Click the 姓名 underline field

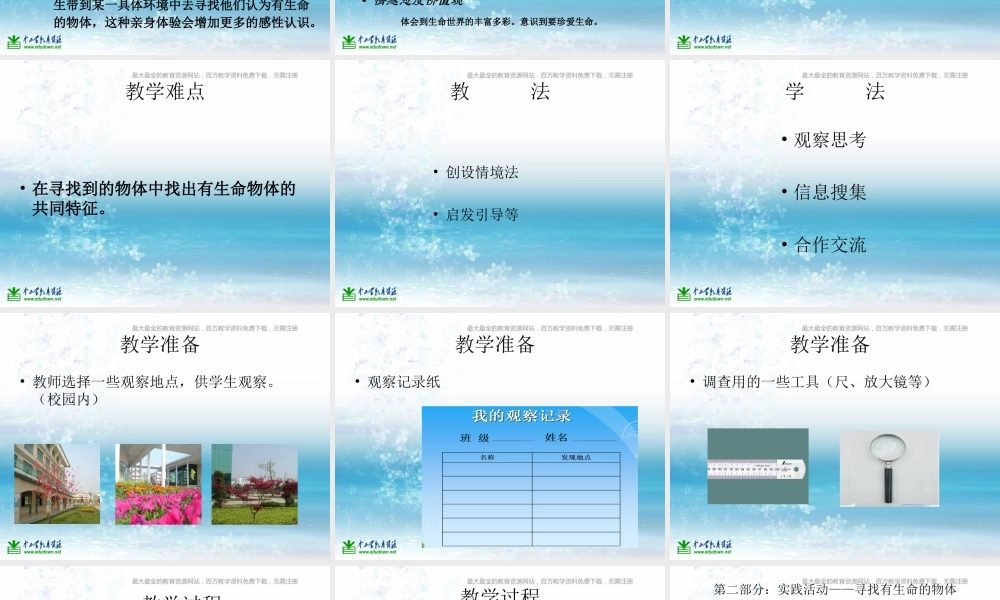pyautogui.click(x=593, y=440)
